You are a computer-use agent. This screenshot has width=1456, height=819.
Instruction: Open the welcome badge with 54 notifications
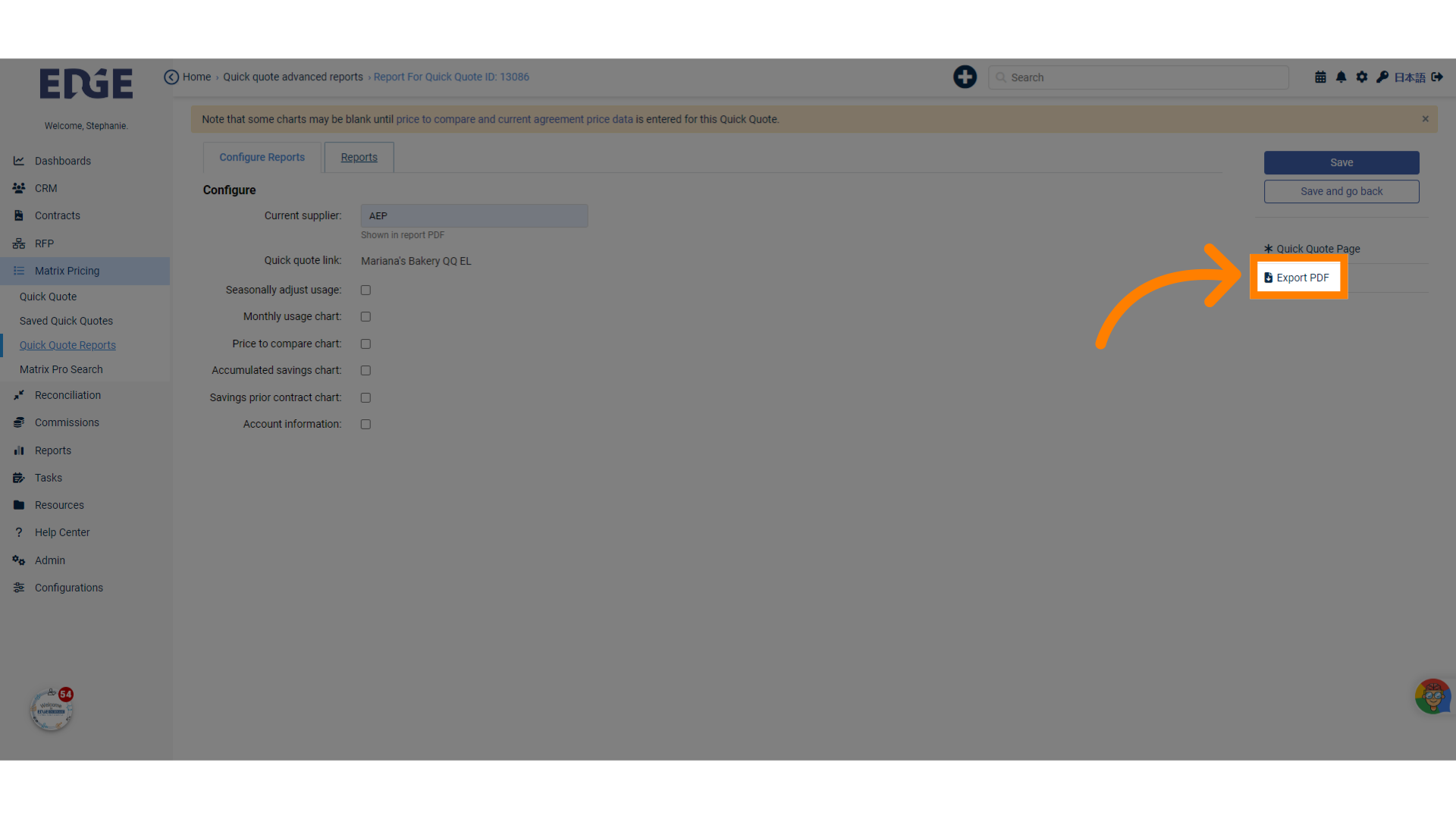click(52, 710)
